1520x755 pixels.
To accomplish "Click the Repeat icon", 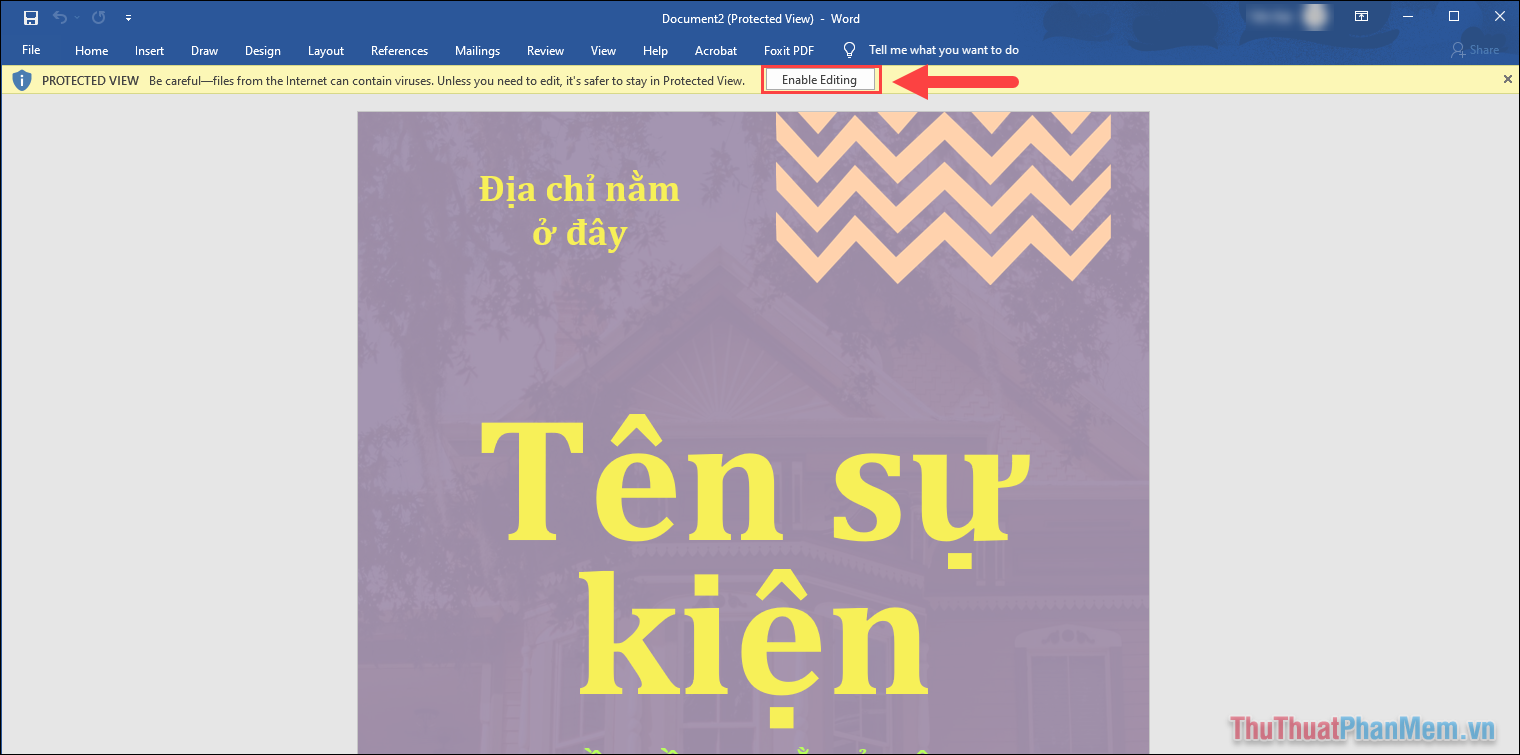I will point(97,17).
